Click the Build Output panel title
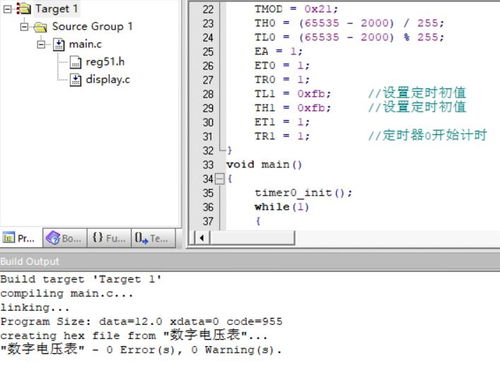The height and width of the screenshot is (366, 500). 30,261
